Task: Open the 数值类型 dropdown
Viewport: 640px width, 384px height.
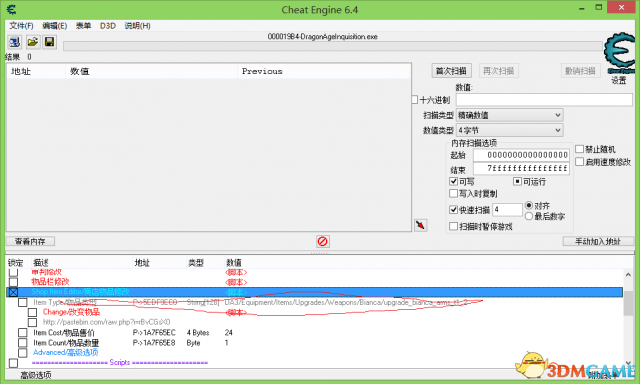Action: click(509, 130)
